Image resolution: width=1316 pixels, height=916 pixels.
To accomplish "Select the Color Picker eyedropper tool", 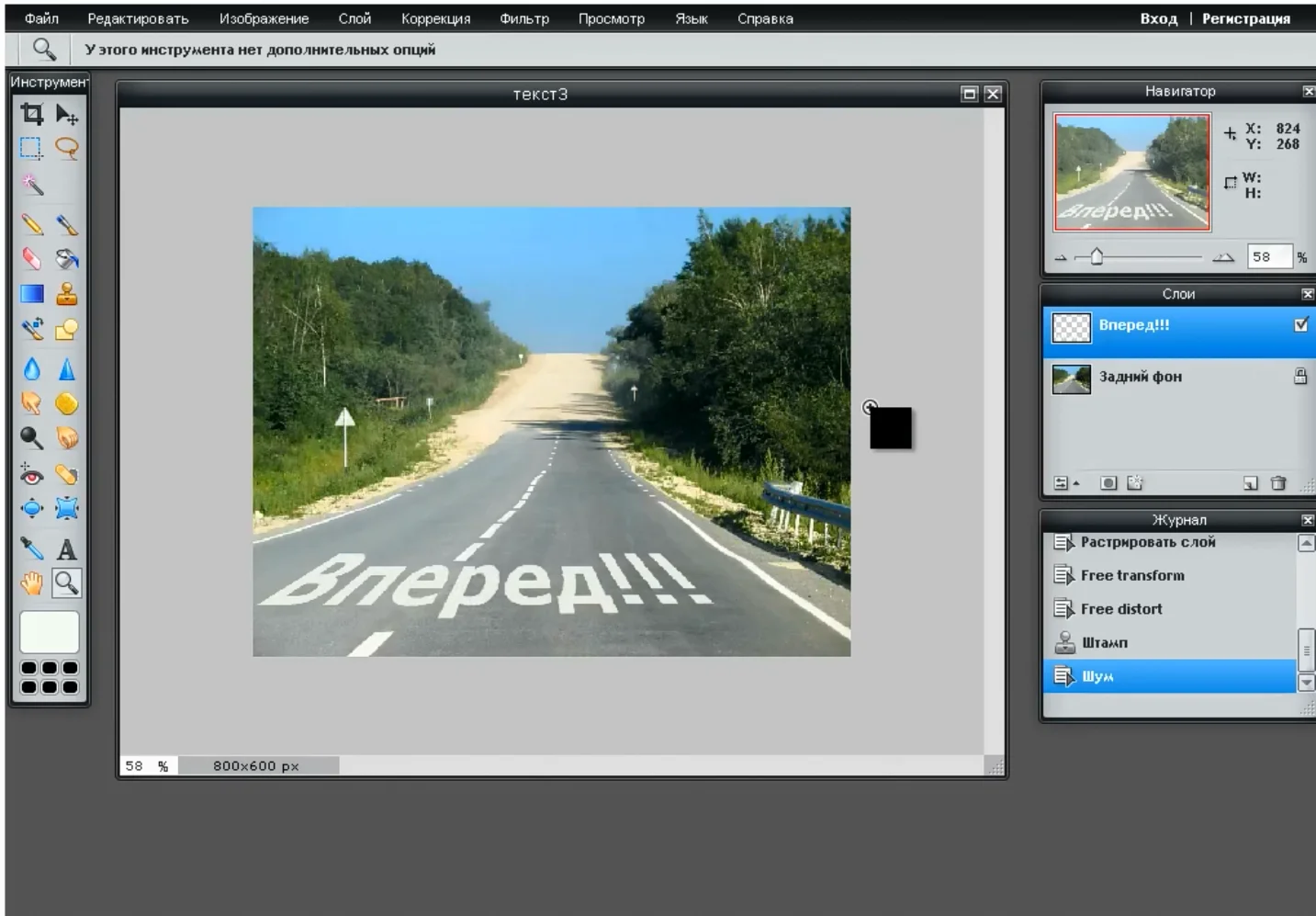I will pyautogui.click(x=32, y=549).
